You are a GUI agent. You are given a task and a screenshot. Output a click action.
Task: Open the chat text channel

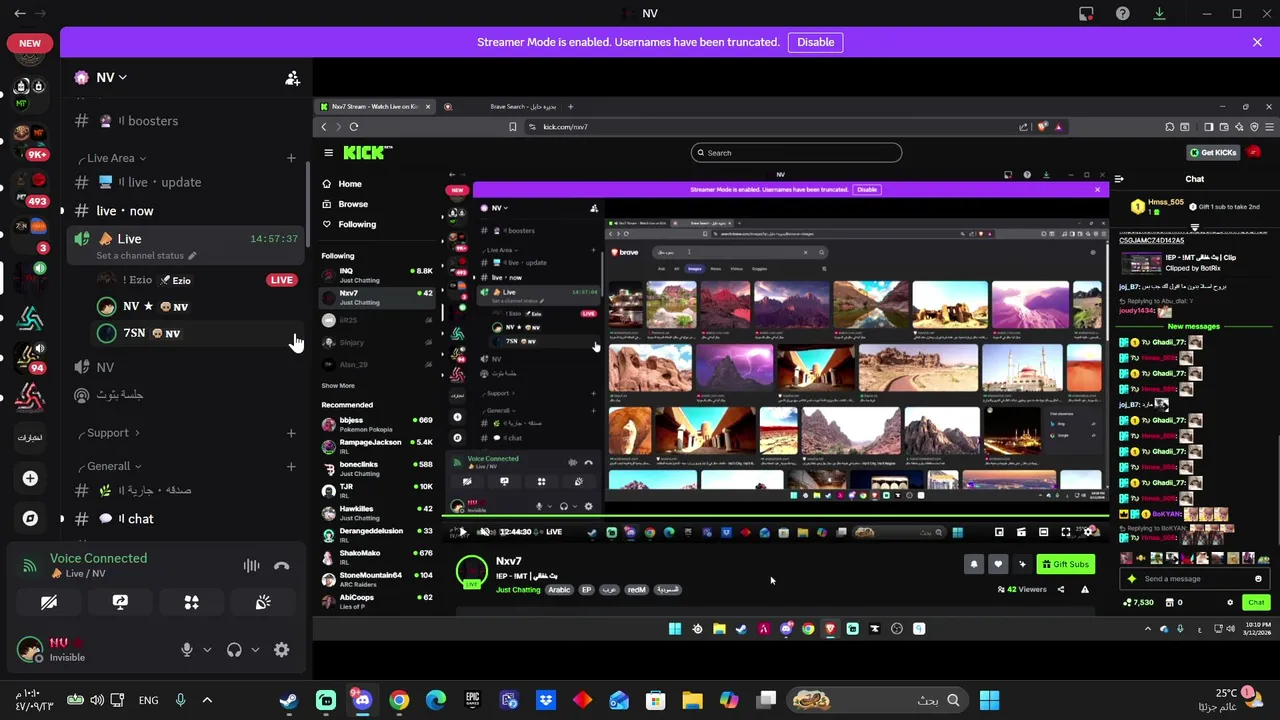(186, 519)
